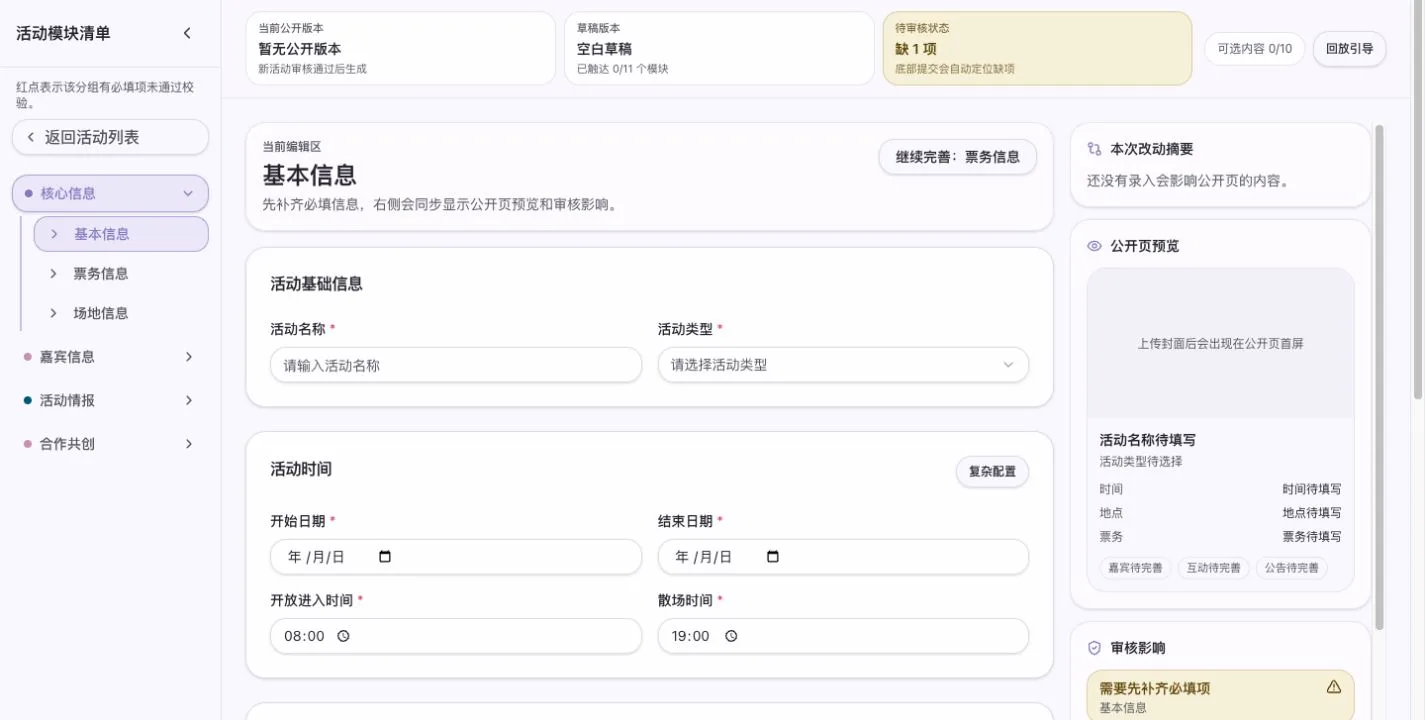Open the 活动类型 dropdown
1425x720 pixels.
click(x=843, y=365)
